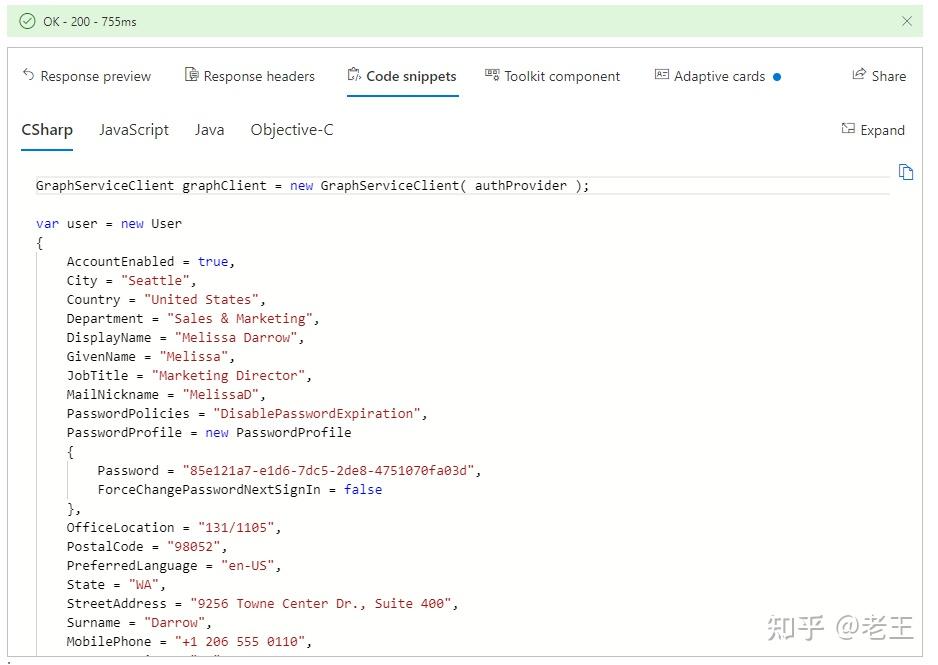Viewport: 938px width, 665px height.
Task: Open the Objective-C snippet tab
Action: (292, 130)
